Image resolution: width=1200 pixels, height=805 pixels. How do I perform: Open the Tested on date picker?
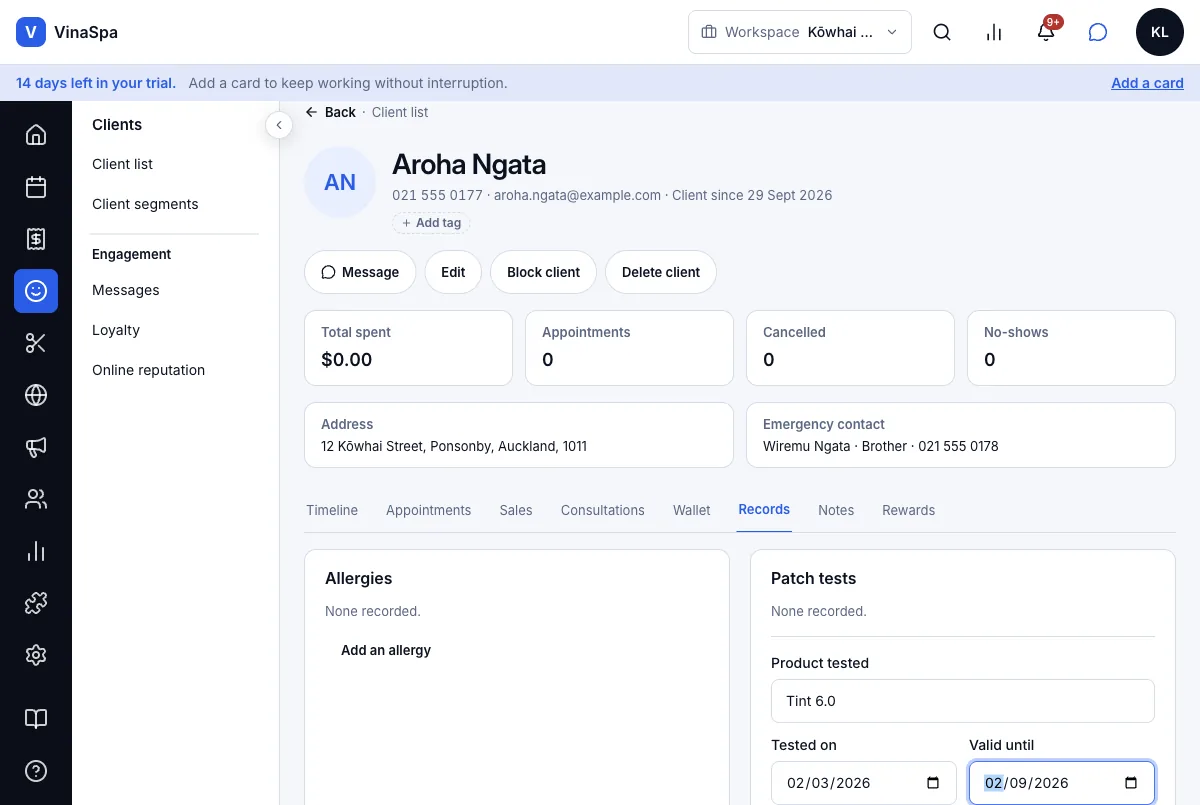(933, 783)
